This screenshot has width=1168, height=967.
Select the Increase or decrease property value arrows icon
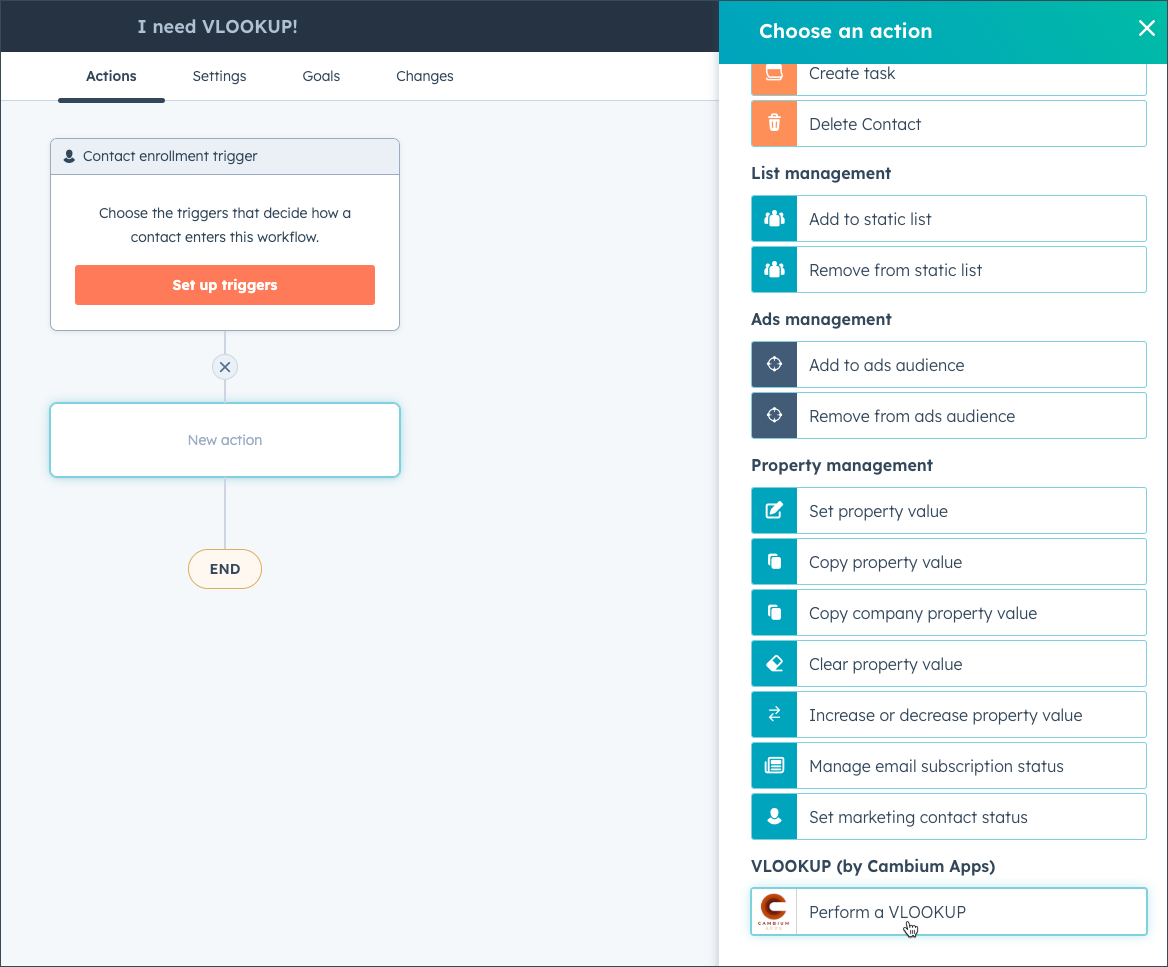point(774,714)
